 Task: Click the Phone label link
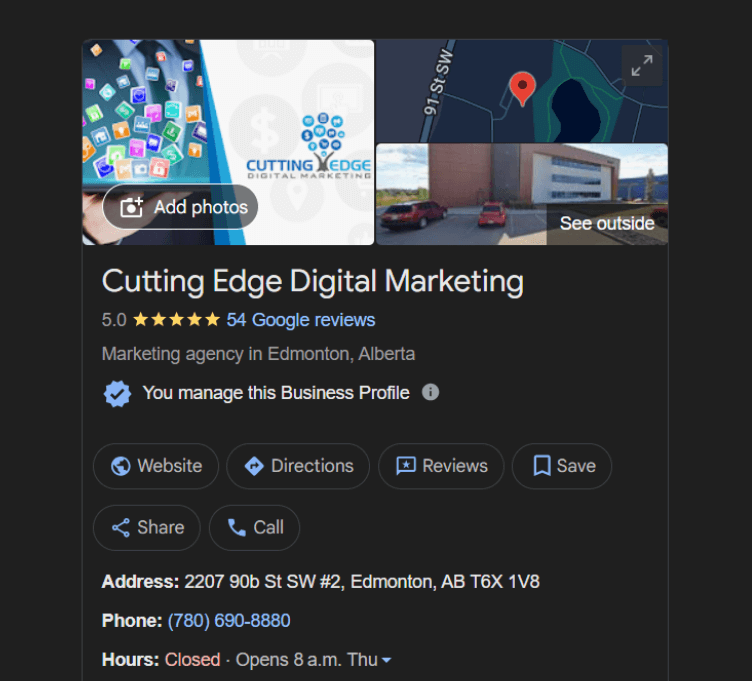coord(132,621)
